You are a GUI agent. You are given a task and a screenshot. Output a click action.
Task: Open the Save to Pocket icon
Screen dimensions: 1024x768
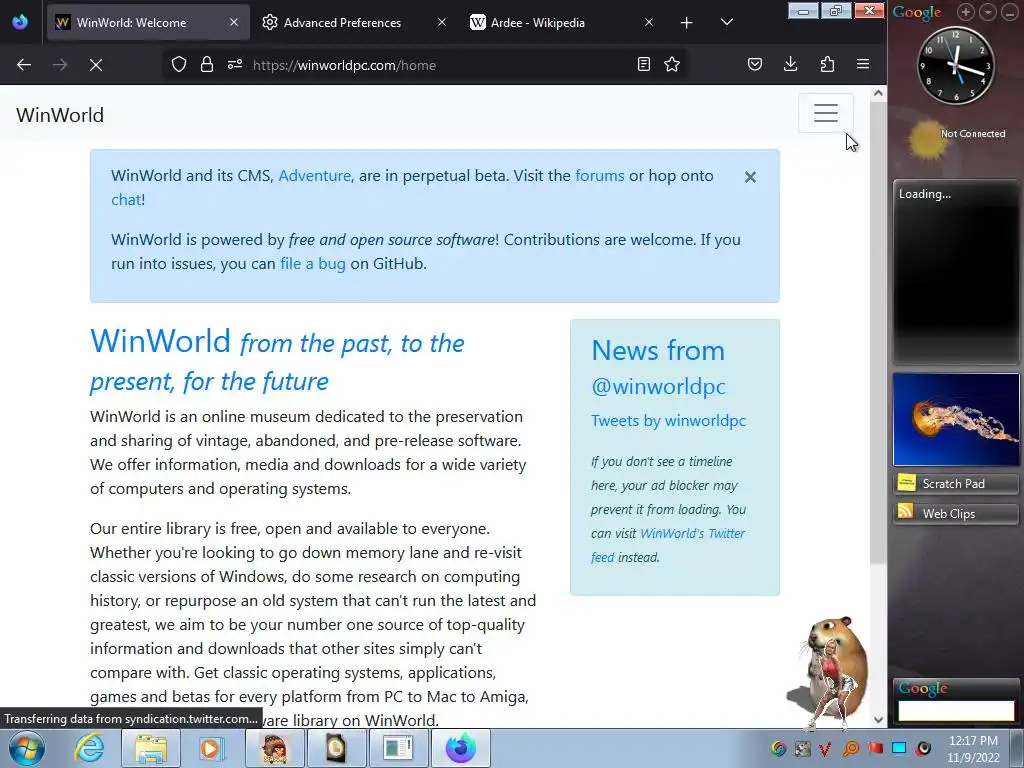coord(755,64)
